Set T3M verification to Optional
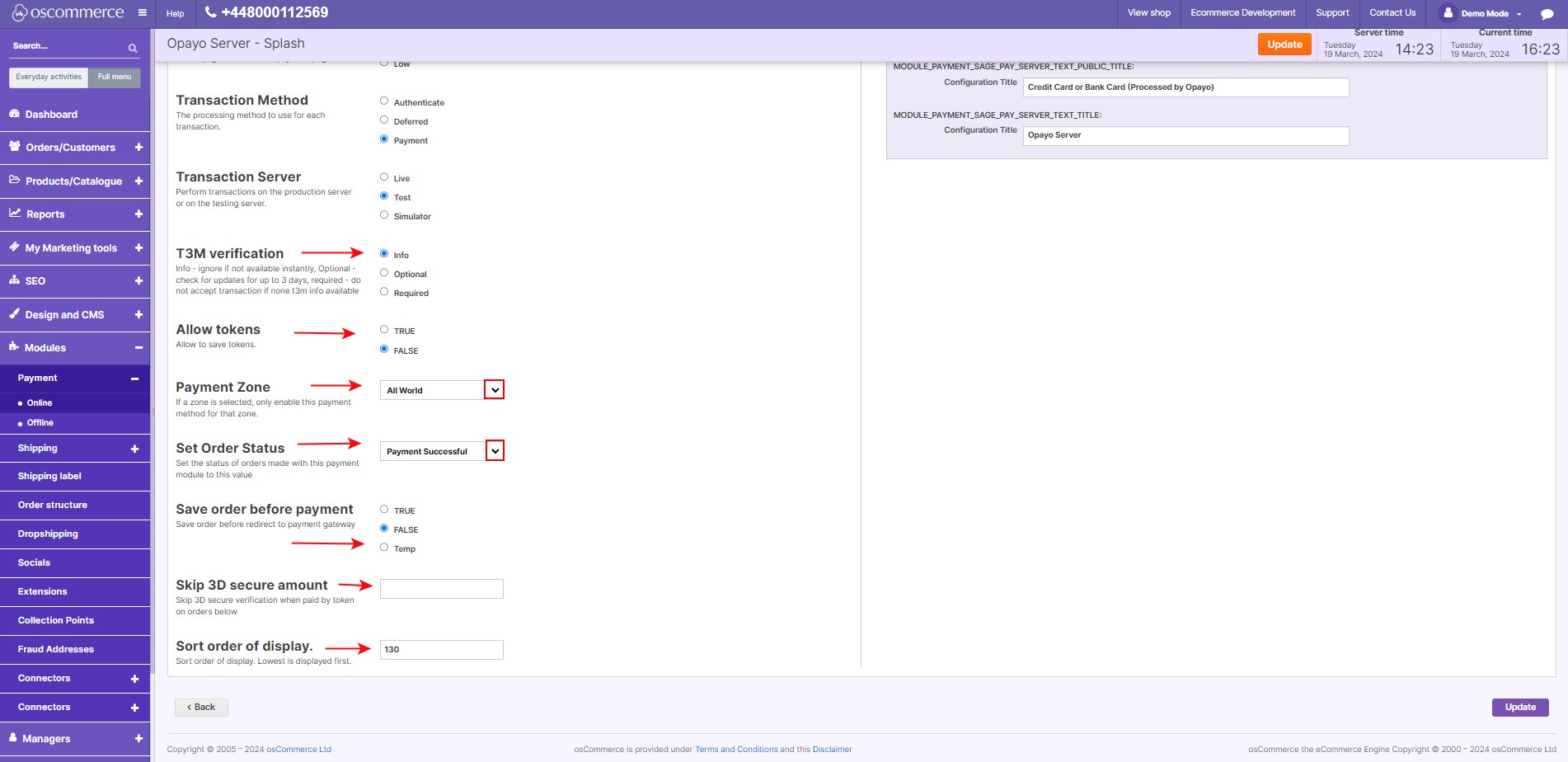 pyautogui.click(x=384, y=272)
